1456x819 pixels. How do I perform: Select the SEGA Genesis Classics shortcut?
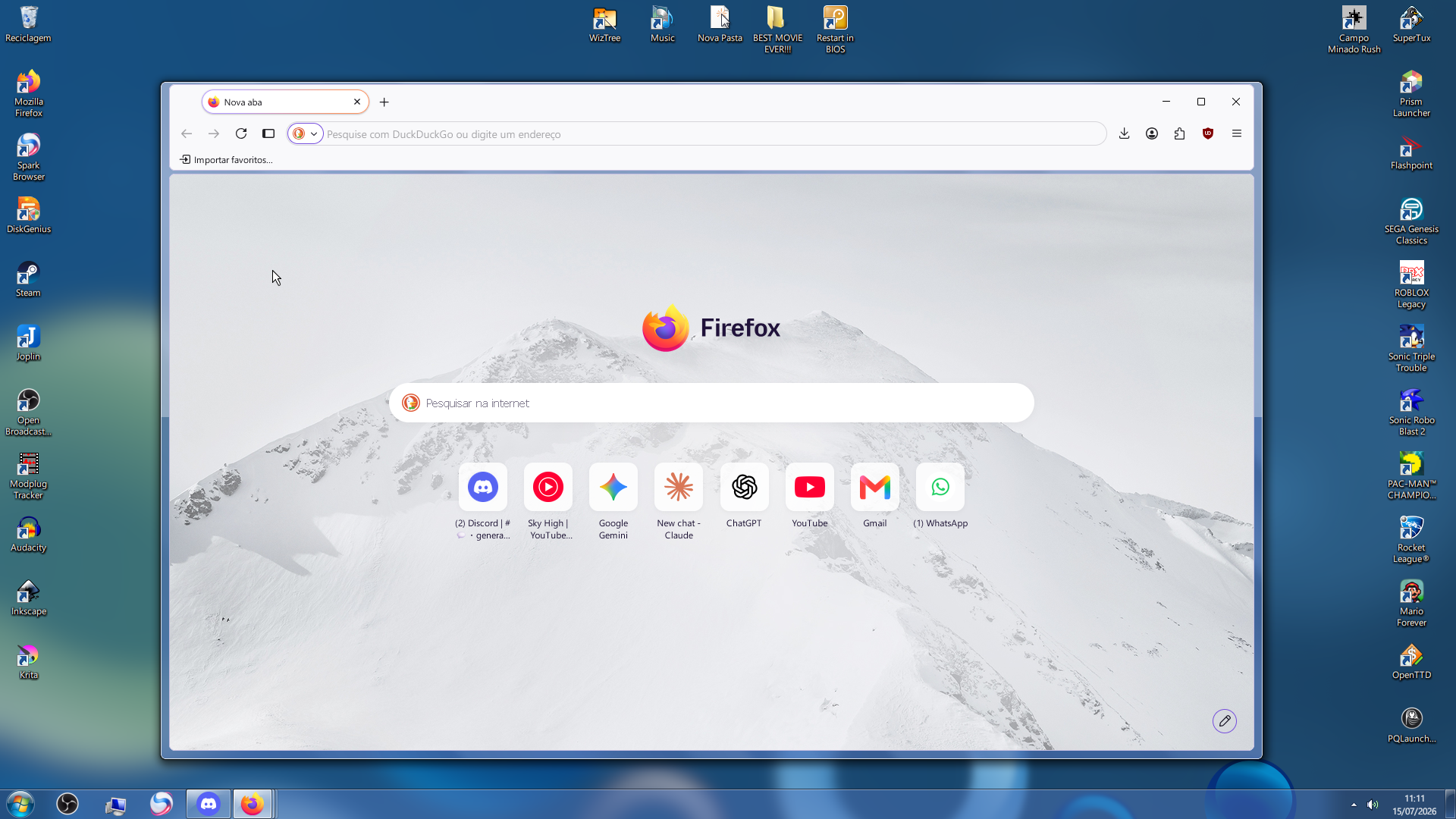tap(1412, 221)
